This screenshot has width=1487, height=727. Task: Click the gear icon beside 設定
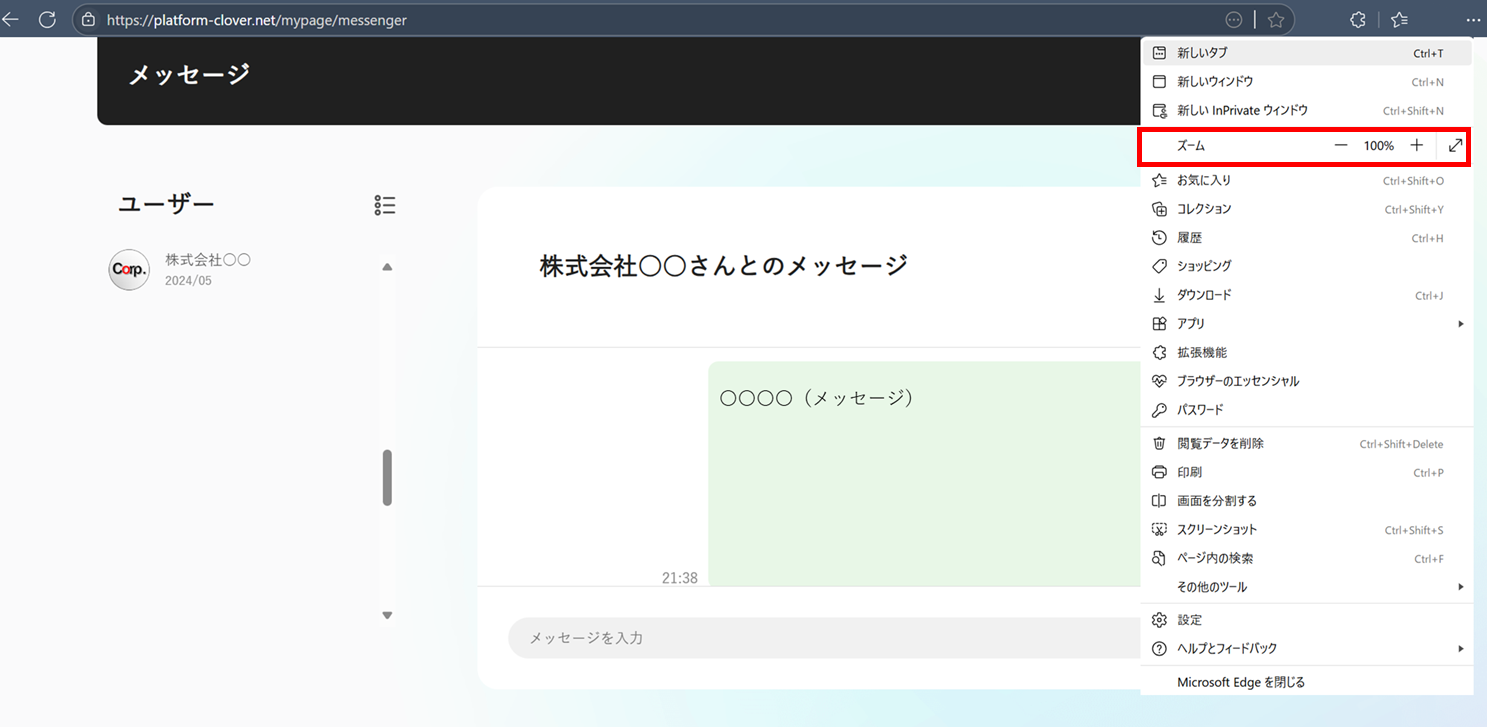click(x=1160, y=620)
